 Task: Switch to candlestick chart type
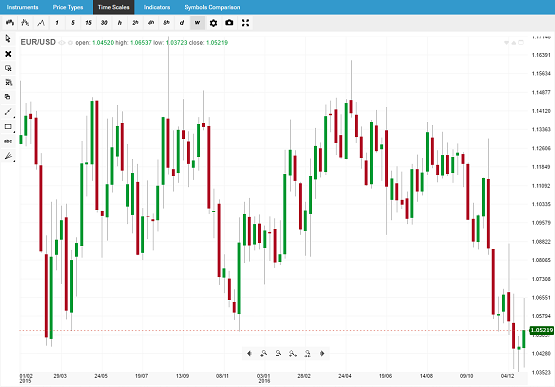pos(10,23)
